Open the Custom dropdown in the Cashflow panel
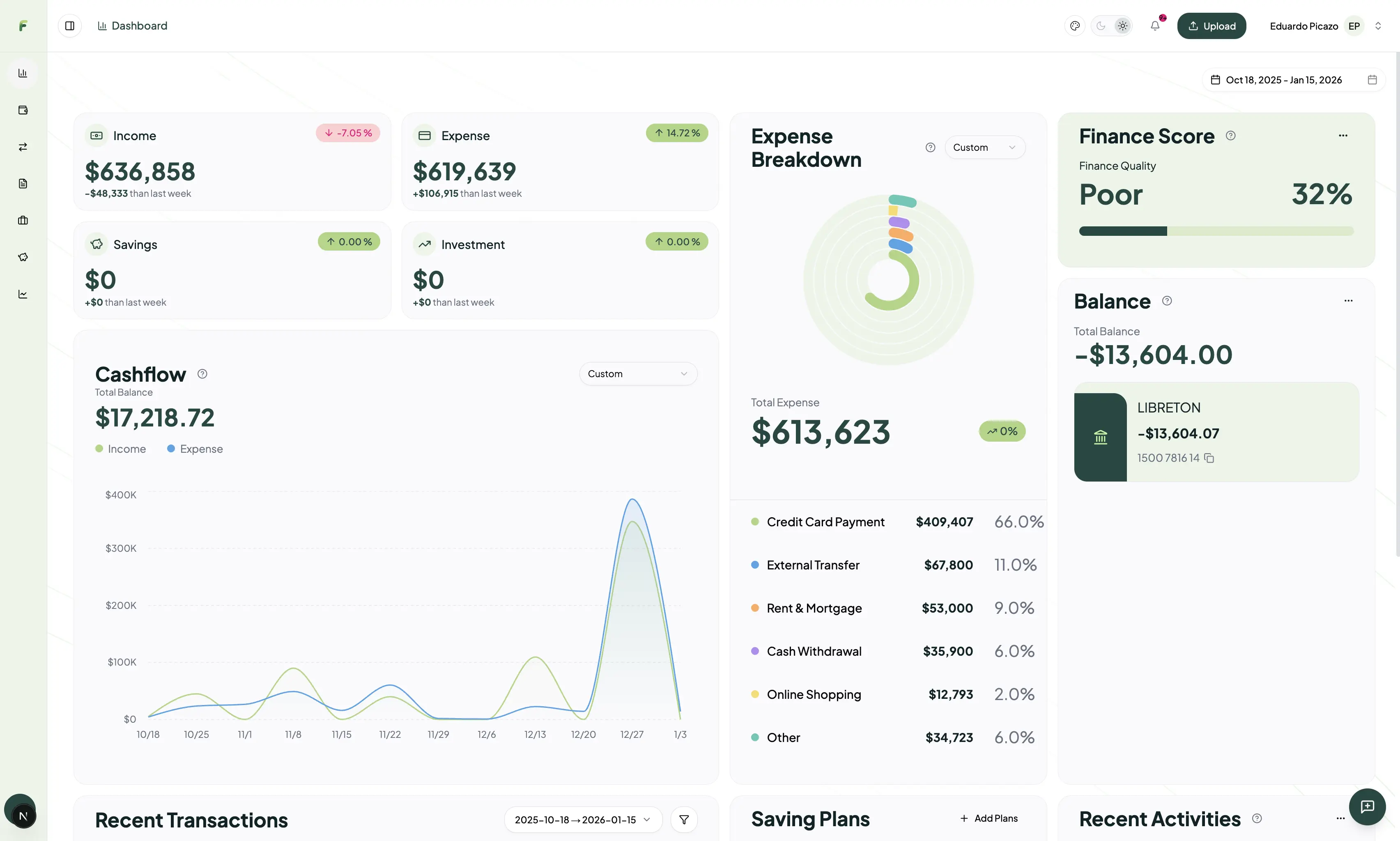This screenshot has width=1400, height=841. click(x=638, y=373)
